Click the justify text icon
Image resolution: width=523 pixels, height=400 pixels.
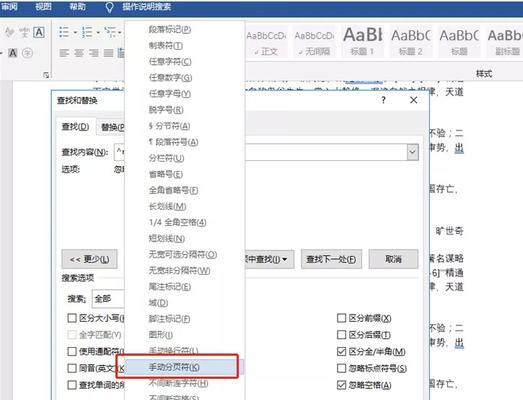(x=108, y=53)
